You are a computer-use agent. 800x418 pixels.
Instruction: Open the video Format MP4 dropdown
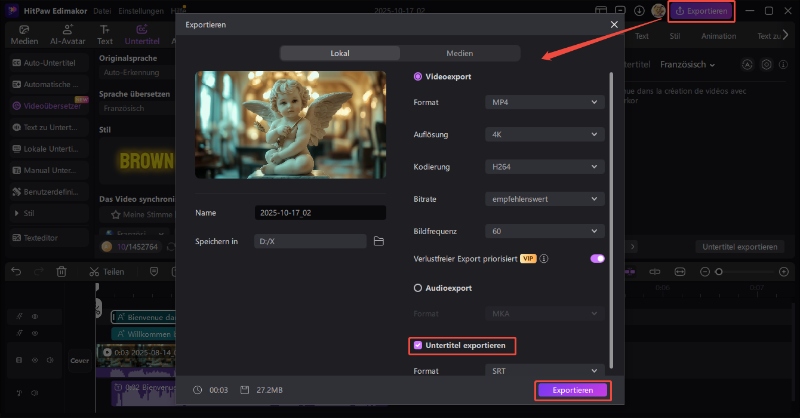pyautogui.click(x=545, y=102)
